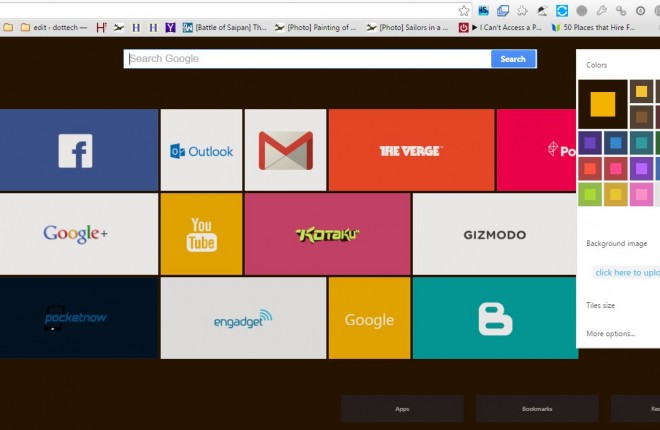Image resolution: width=660 pixels, height=430 pixels.
Task: Open the first bookmarks bar folder
Action: click(8, 28)
